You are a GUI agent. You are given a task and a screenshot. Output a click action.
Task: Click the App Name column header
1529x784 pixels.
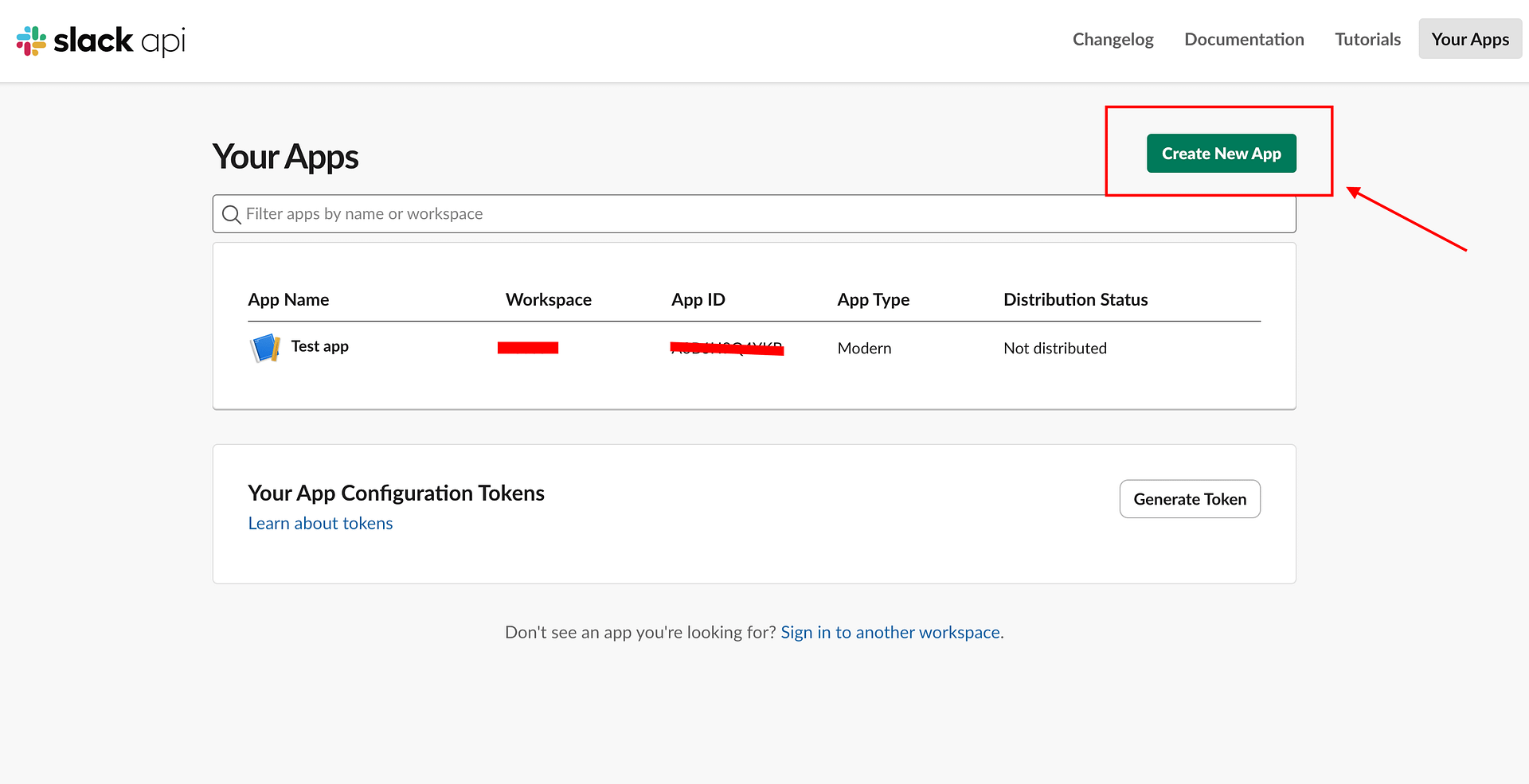click(288, 299)
